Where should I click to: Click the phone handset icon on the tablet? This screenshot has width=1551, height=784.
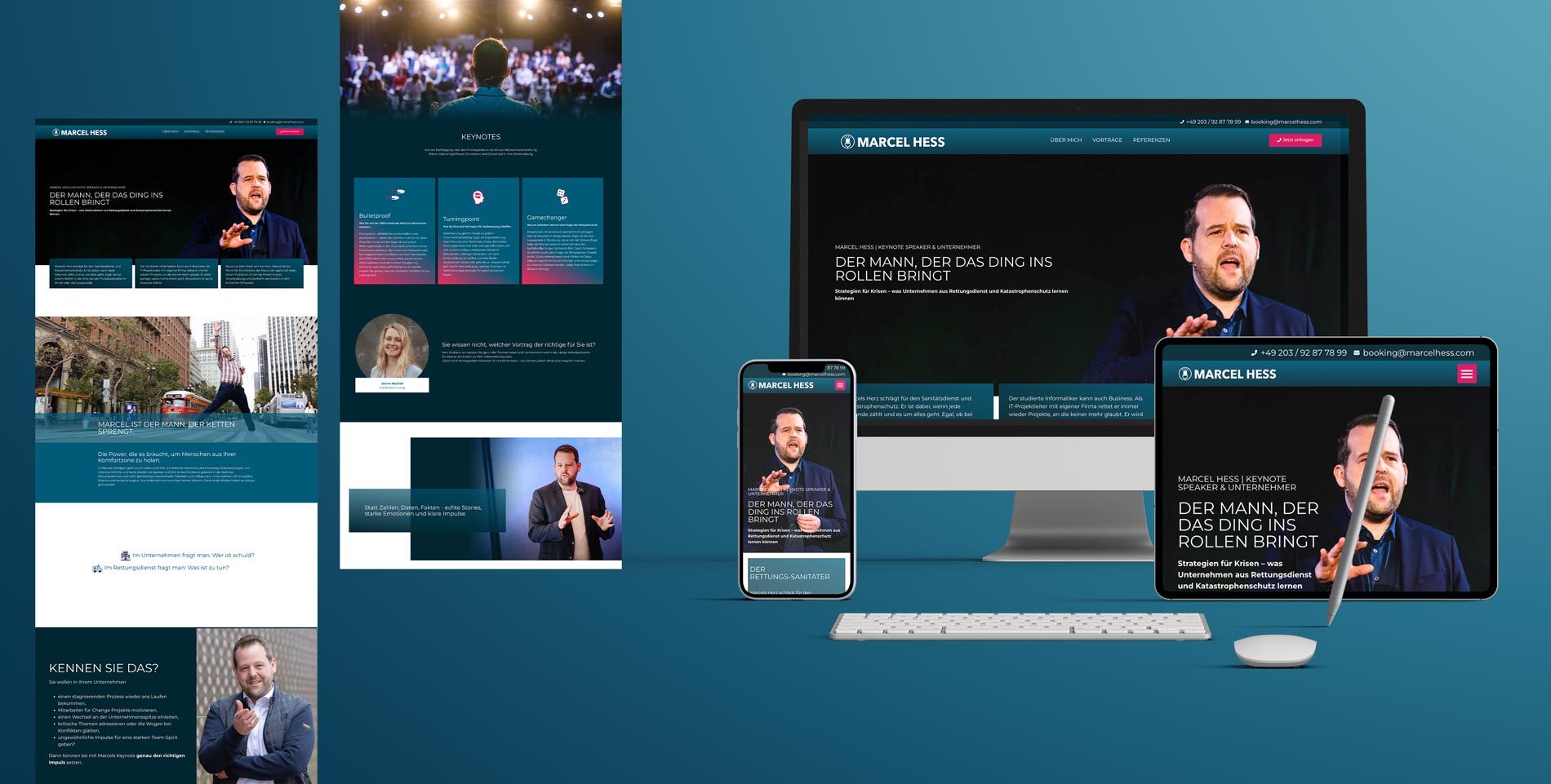tap(1254, 353)
